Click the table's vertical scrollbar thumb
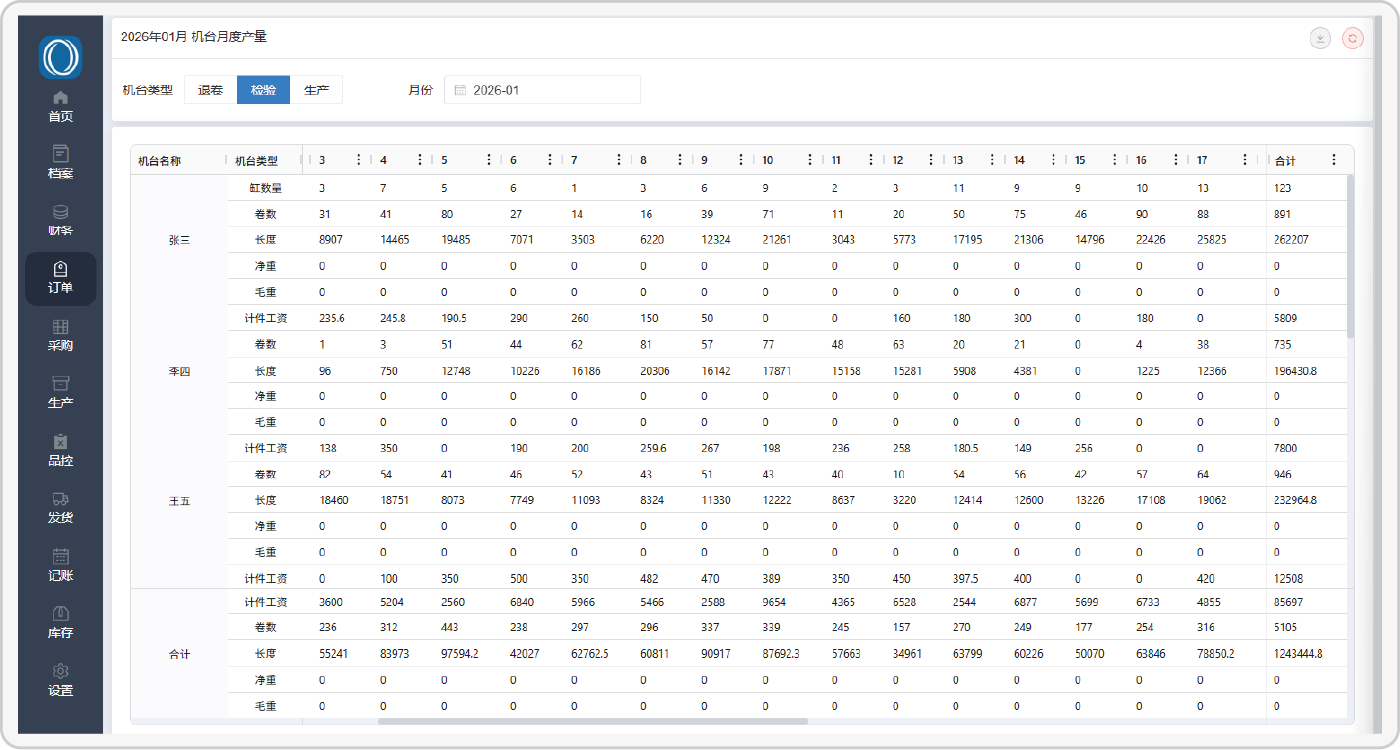The image size is (1400, 750). pyautogui.click(x=1350, y=257)
